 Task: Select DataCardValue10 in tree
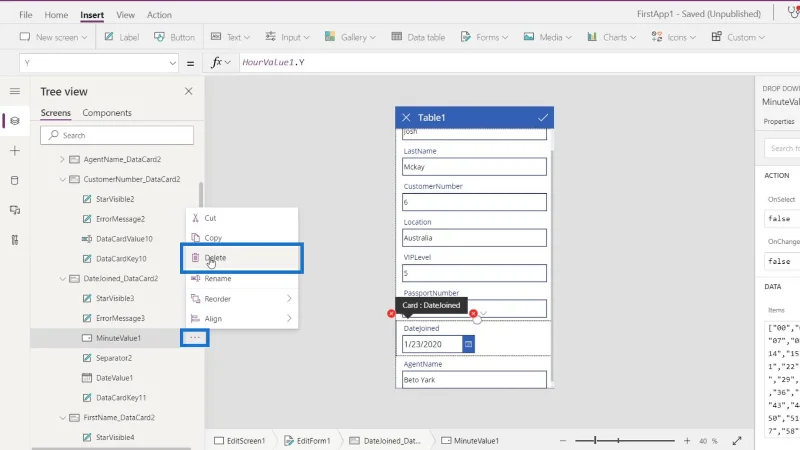124,239
